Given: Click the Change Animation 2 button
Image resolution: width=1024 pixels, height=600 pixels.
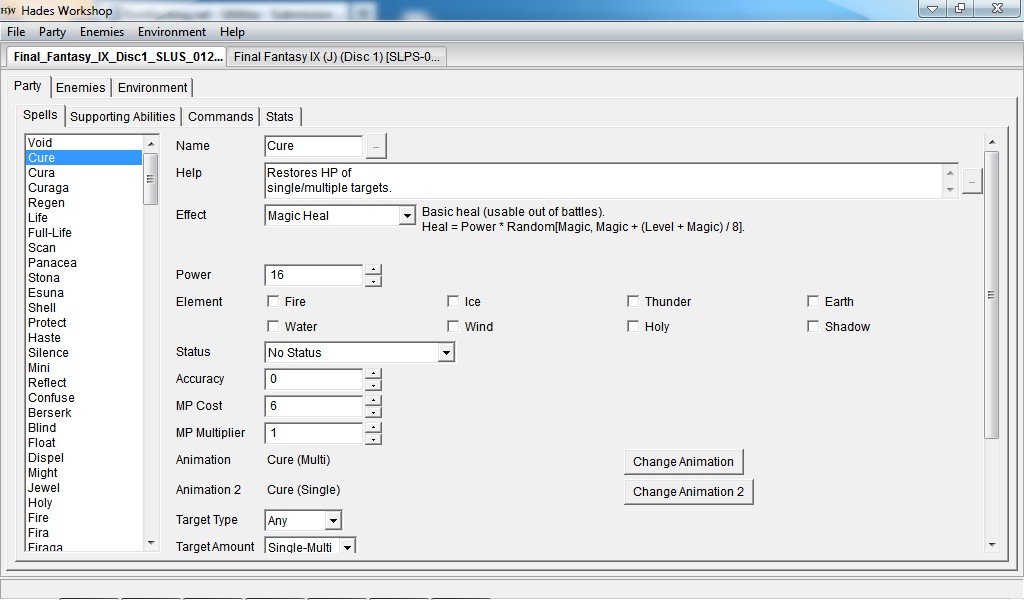Looking at the screenshot, I should point(688,492).
